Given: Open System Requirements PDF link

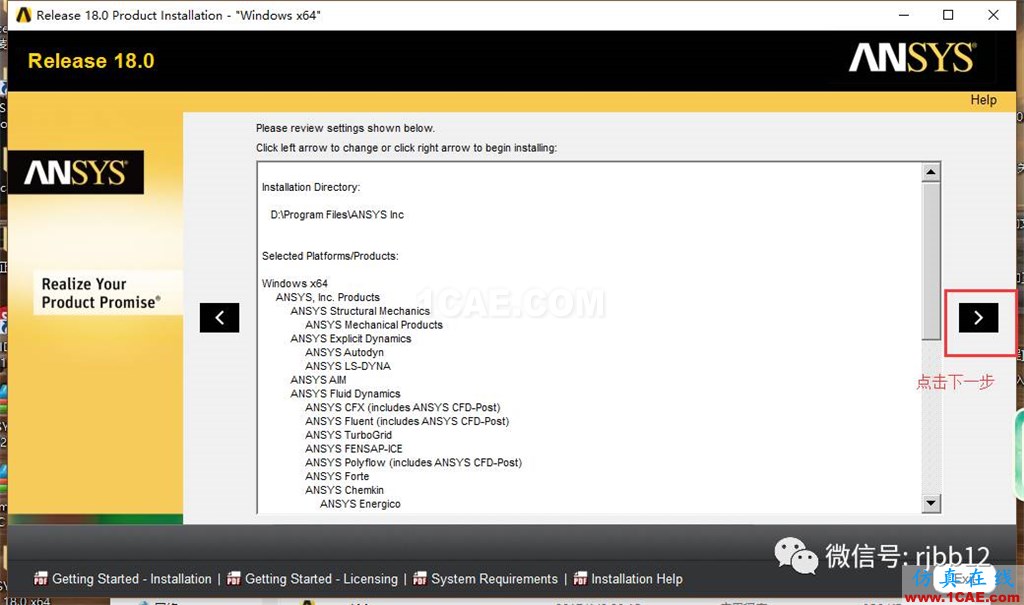Looking at the screenshot, I should [x=494, y=579].
